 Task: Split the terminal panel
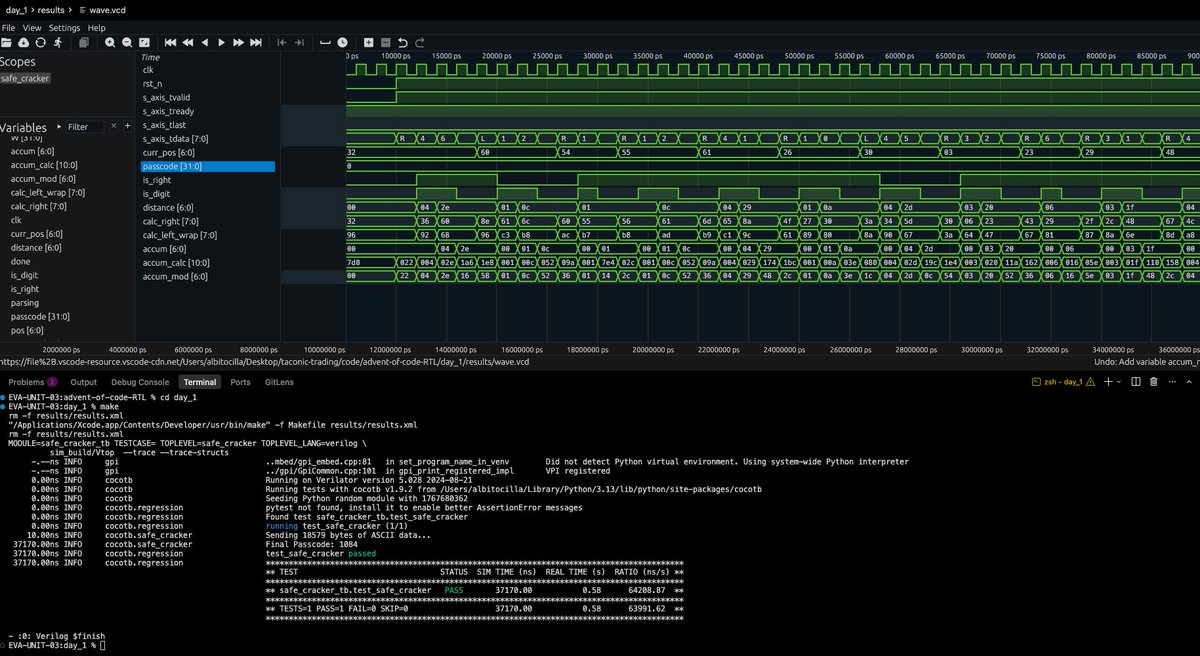point(1136,382)
